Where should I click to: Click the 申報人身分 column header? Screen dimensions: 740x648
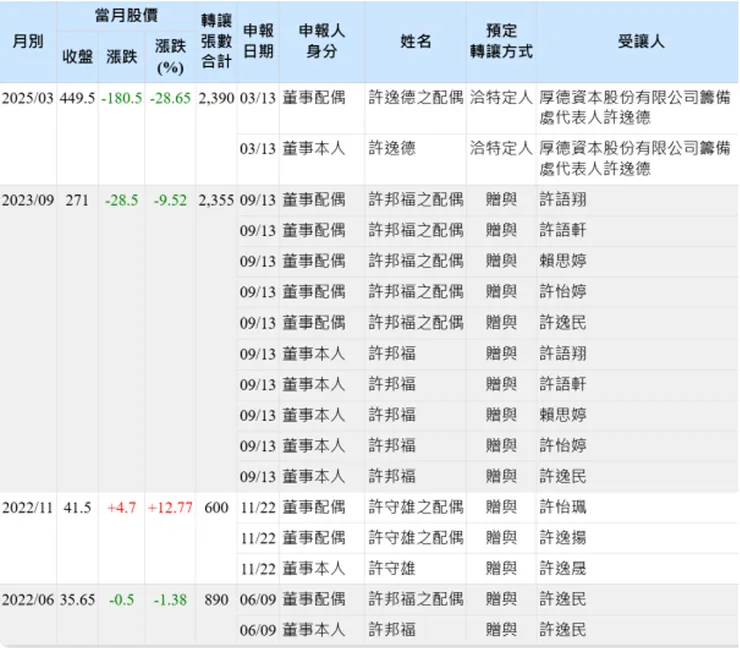click(x=322, y=42)
